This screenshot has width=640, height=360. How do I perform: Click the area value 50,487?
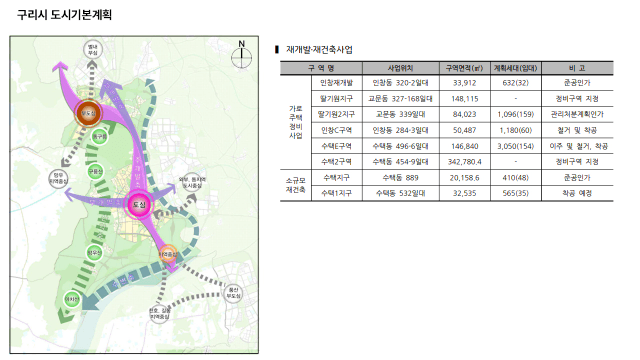coord(464,130)
